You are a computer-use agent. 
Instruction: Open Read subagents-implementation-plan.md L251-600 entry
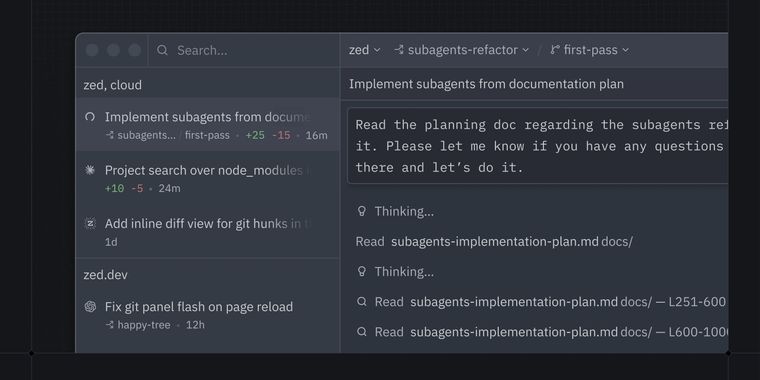click(x=541, y=302)
